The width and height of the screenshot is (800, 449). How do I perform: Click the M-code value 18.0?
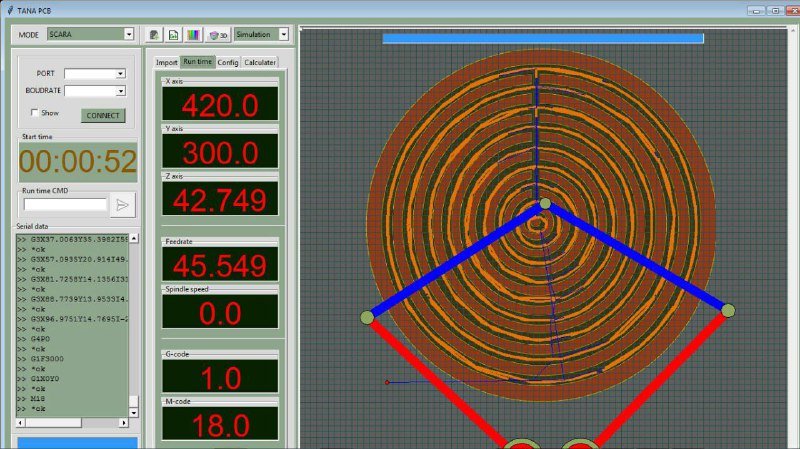pos(220,424)
